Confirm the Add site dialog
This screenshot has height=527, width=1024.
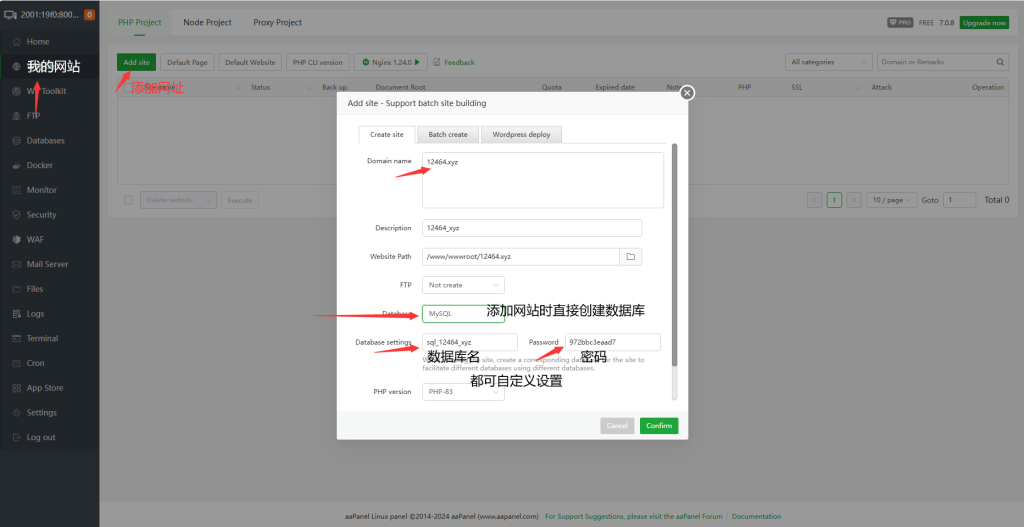(x=659, y=426)
